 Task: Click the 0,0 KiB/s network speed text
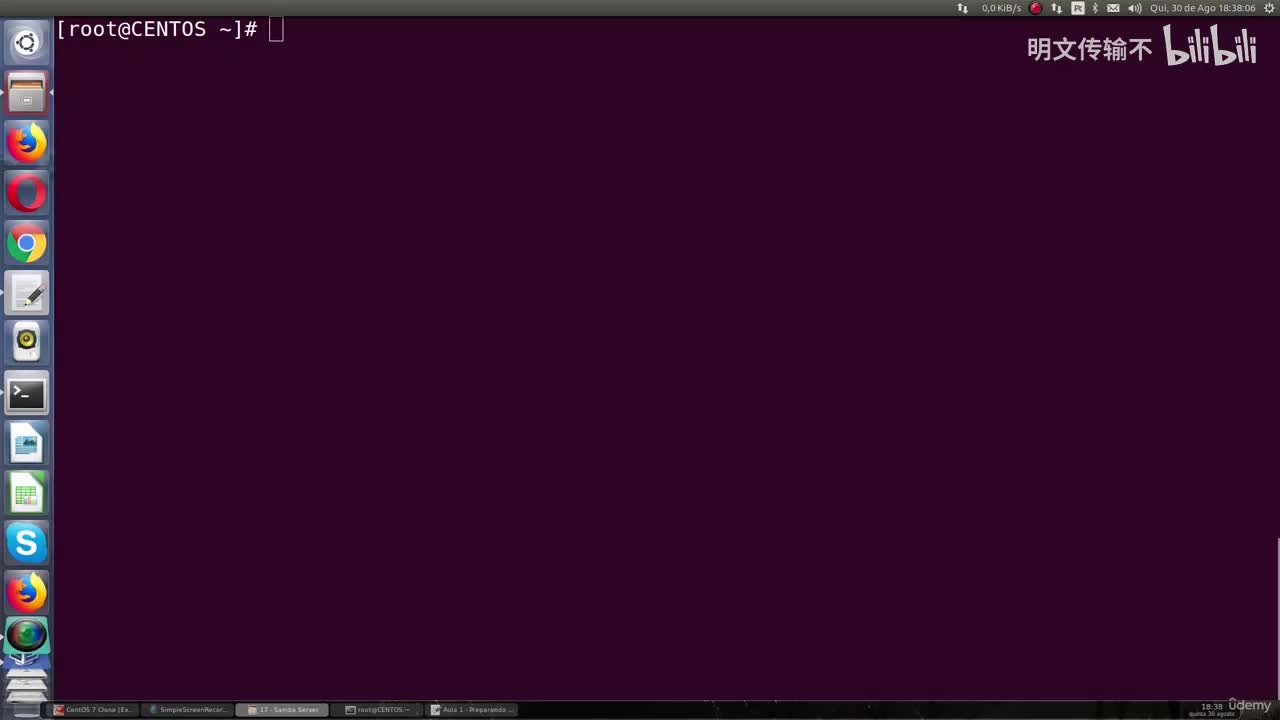(x=1001, y=8)
